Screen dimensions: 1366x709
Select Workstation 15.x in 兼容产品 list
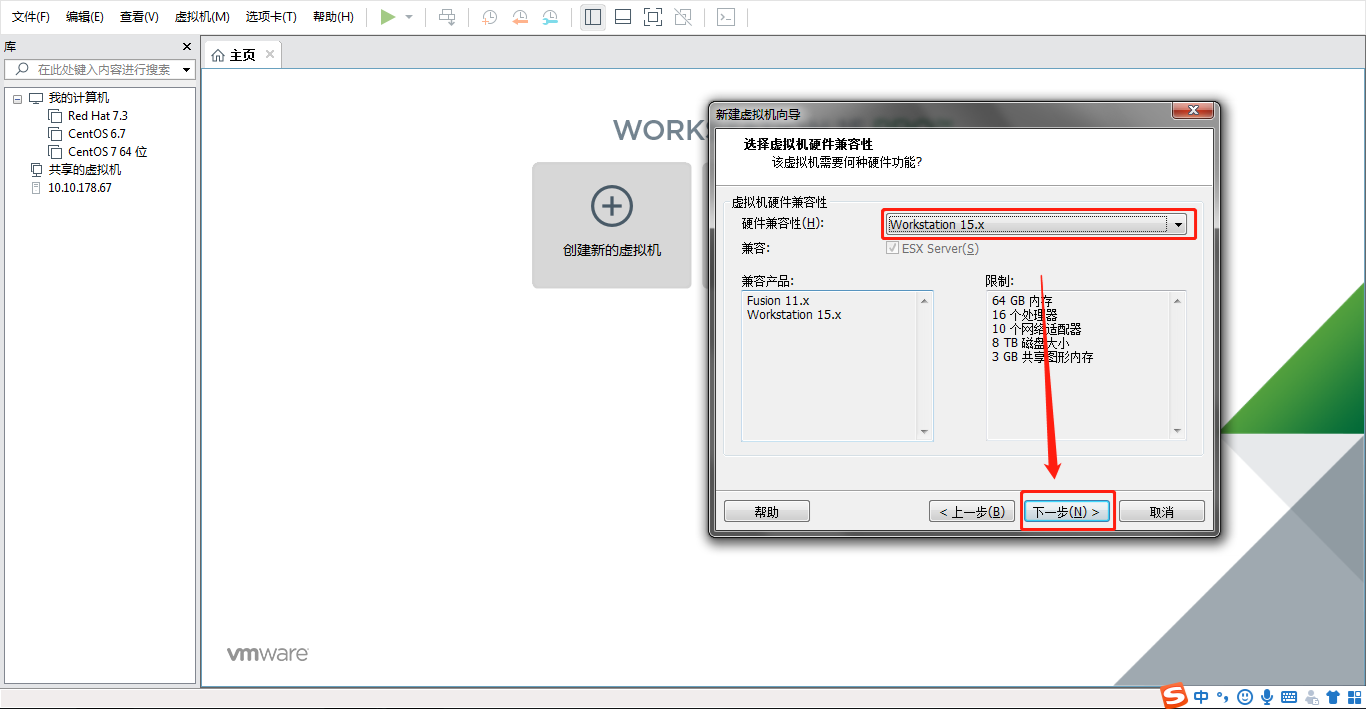[x=794, y=315]
